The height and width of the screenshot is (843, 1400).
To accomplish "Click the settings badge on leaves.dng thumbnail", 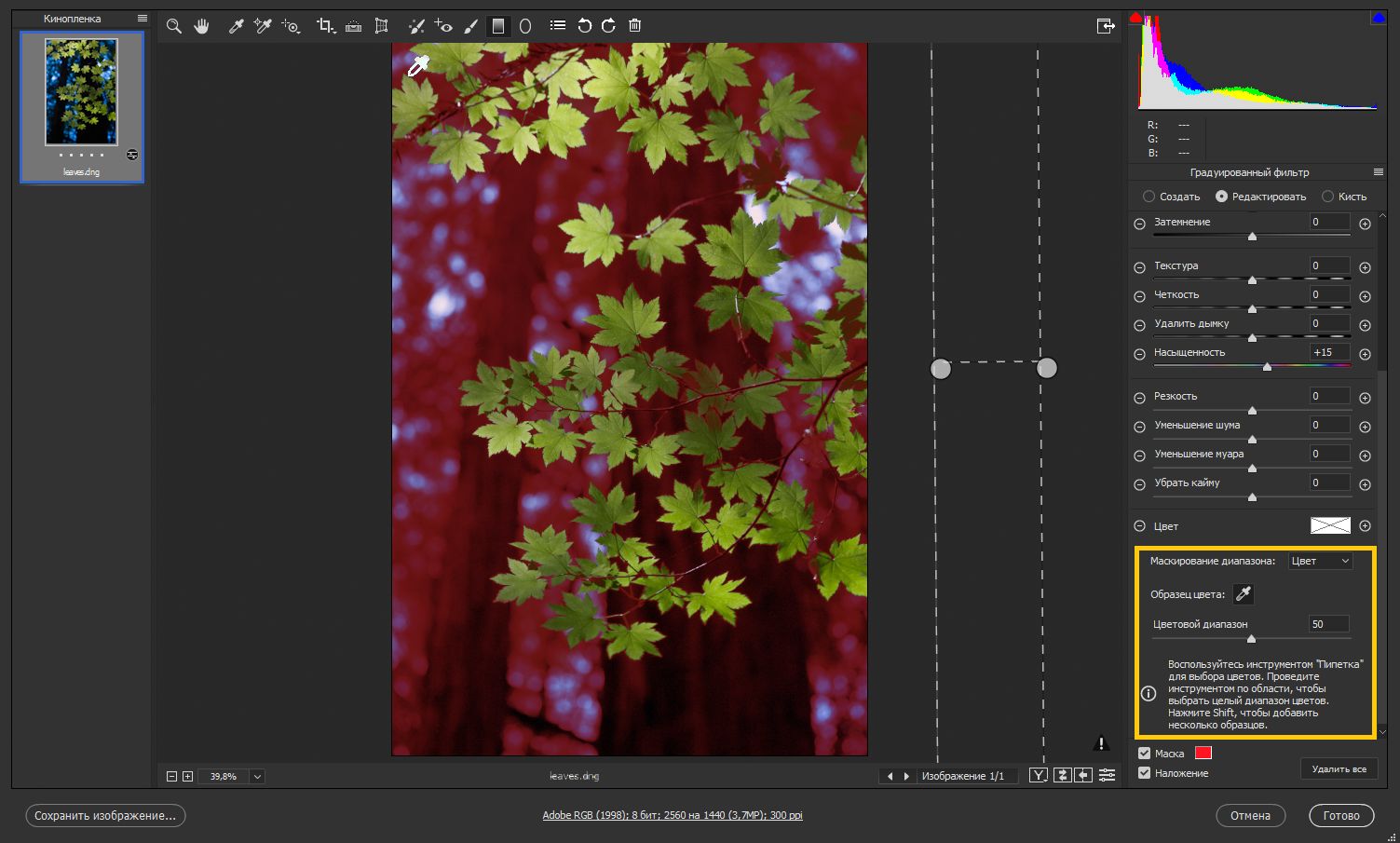I will click(132, 155).
